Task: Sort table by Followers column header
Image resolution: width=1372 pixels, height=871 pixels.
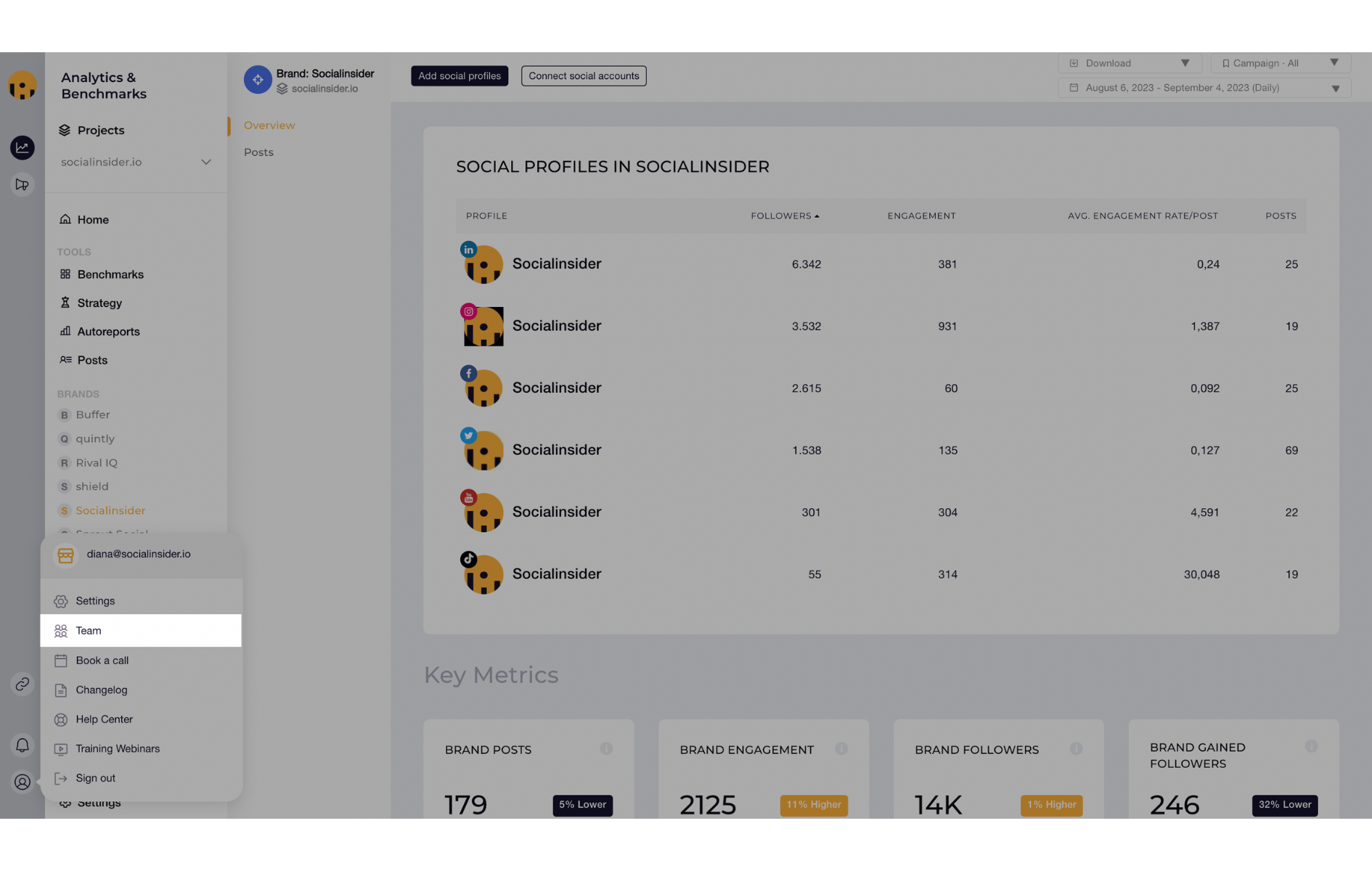Action: coord(785,216)
